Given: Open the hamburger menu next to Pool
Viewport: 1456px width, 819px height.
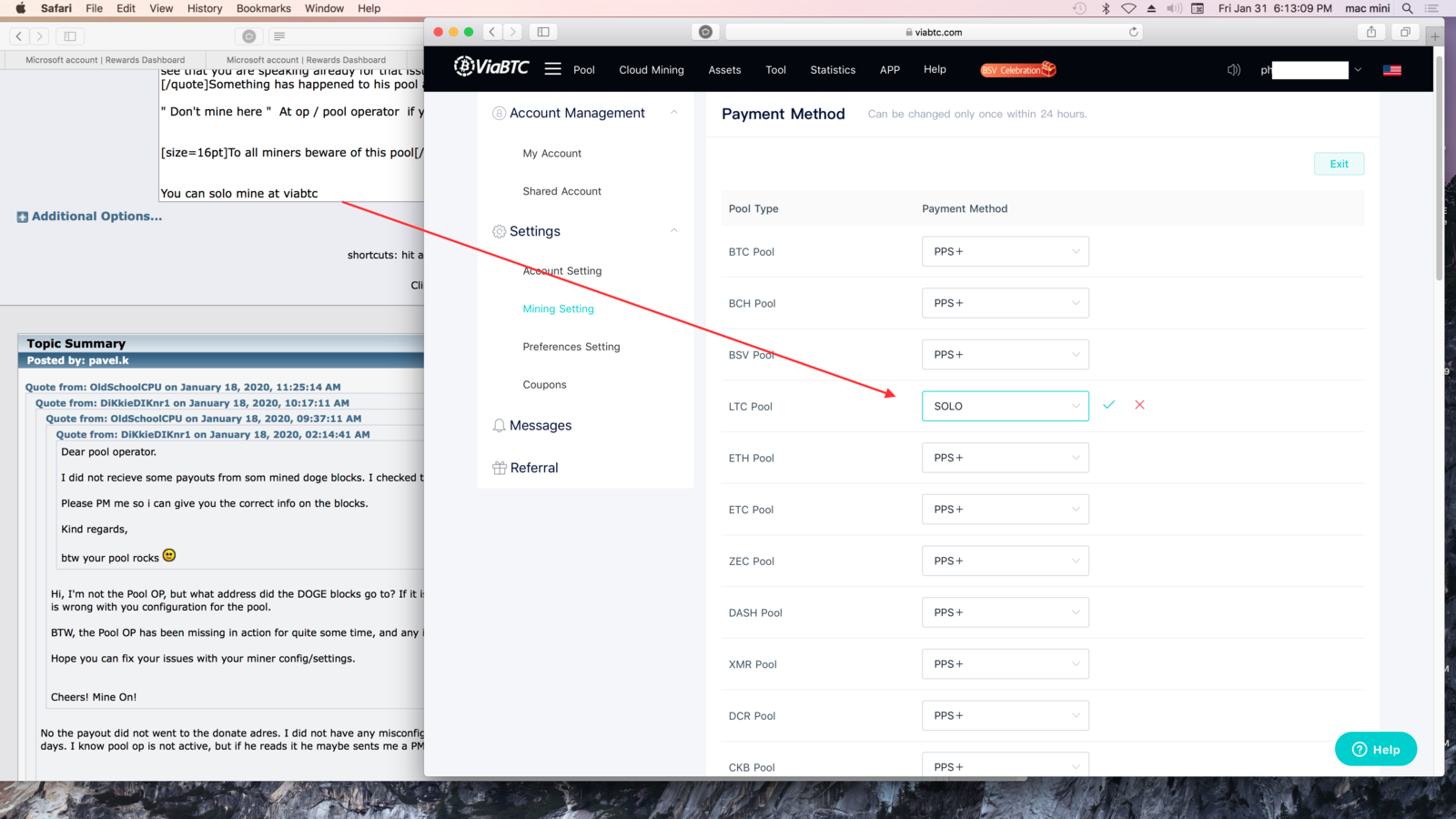Looking at the screenshot, I should (552, 69).
